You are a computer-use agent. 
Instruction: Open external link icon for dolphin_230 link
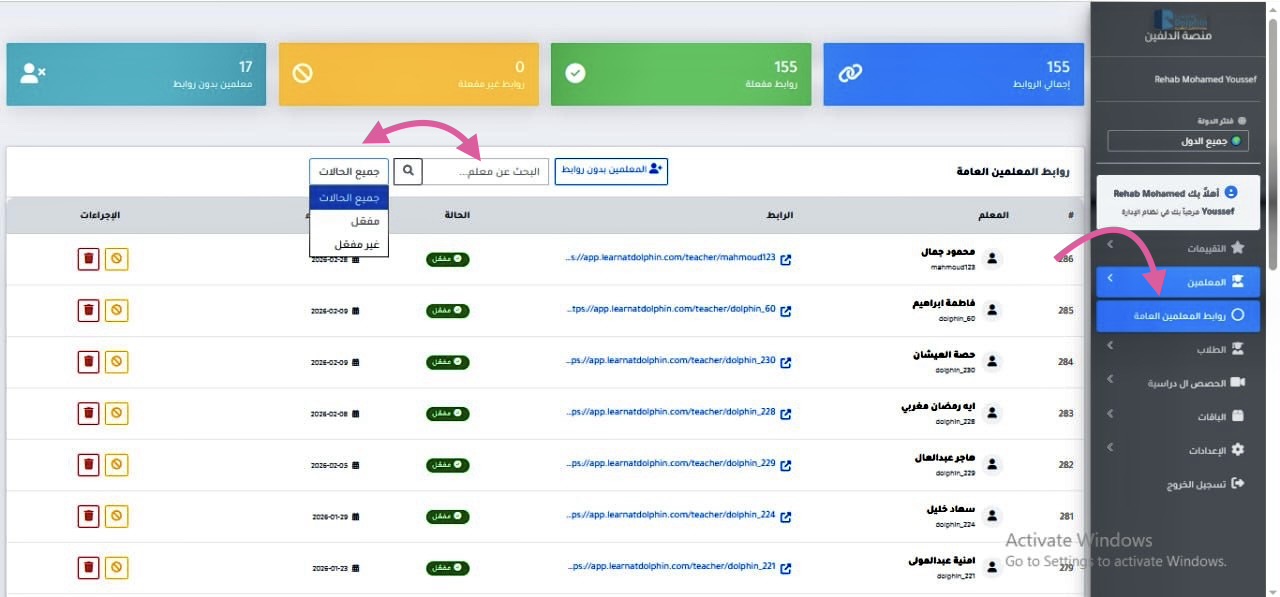point(786,362)
